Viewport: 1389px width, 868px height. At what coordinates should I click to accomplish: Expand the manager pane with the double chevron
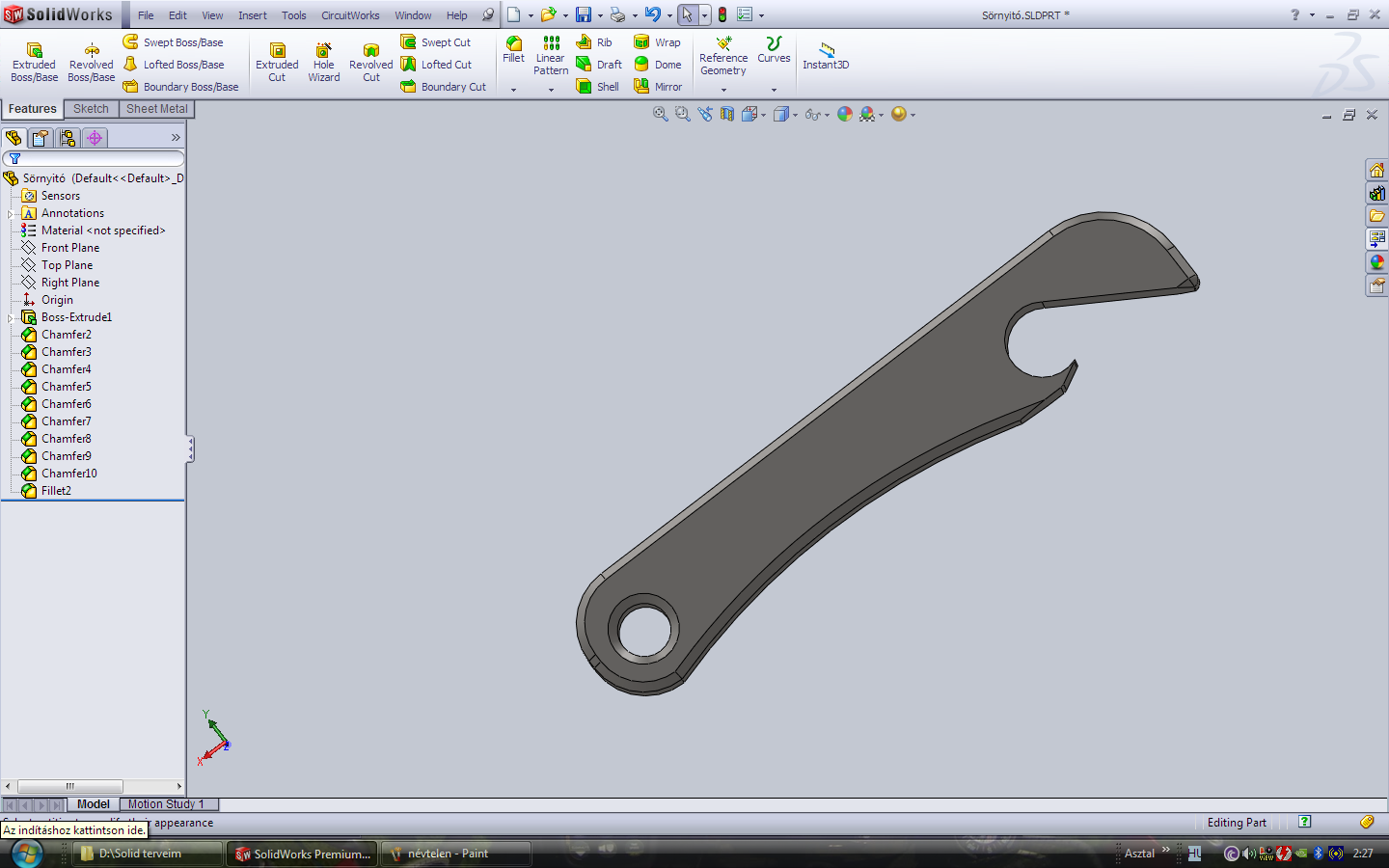pyautogui.click(x=176, y=138)
